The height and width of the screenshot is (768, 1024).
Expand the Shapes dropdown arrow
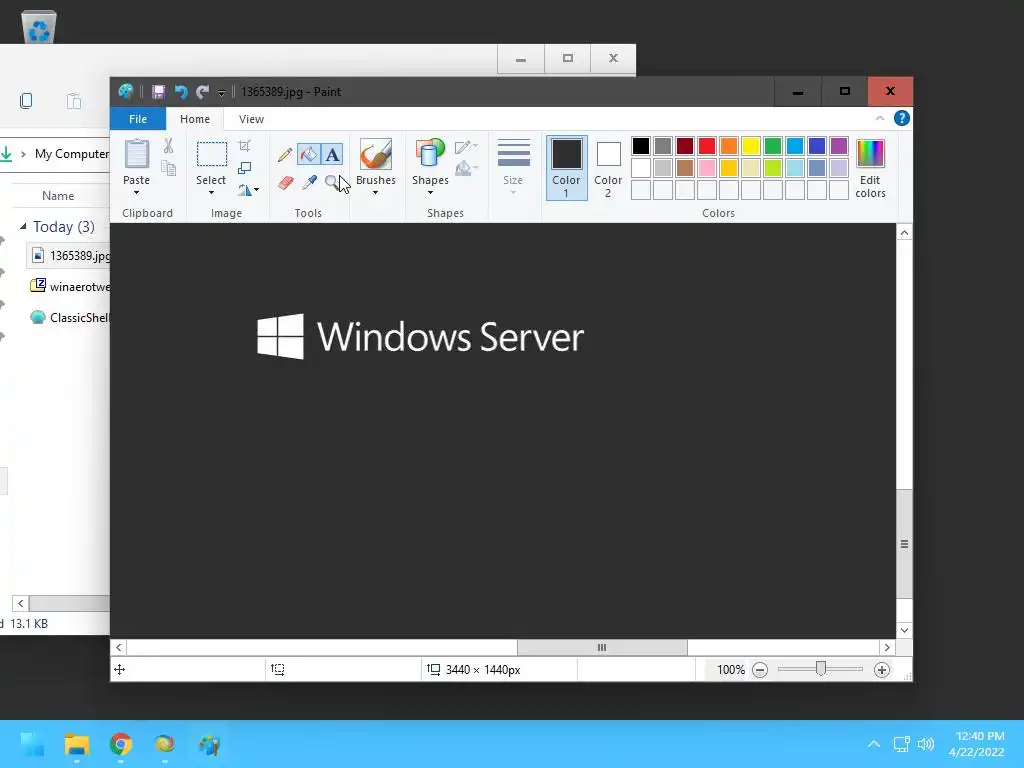tap(430, 193)
